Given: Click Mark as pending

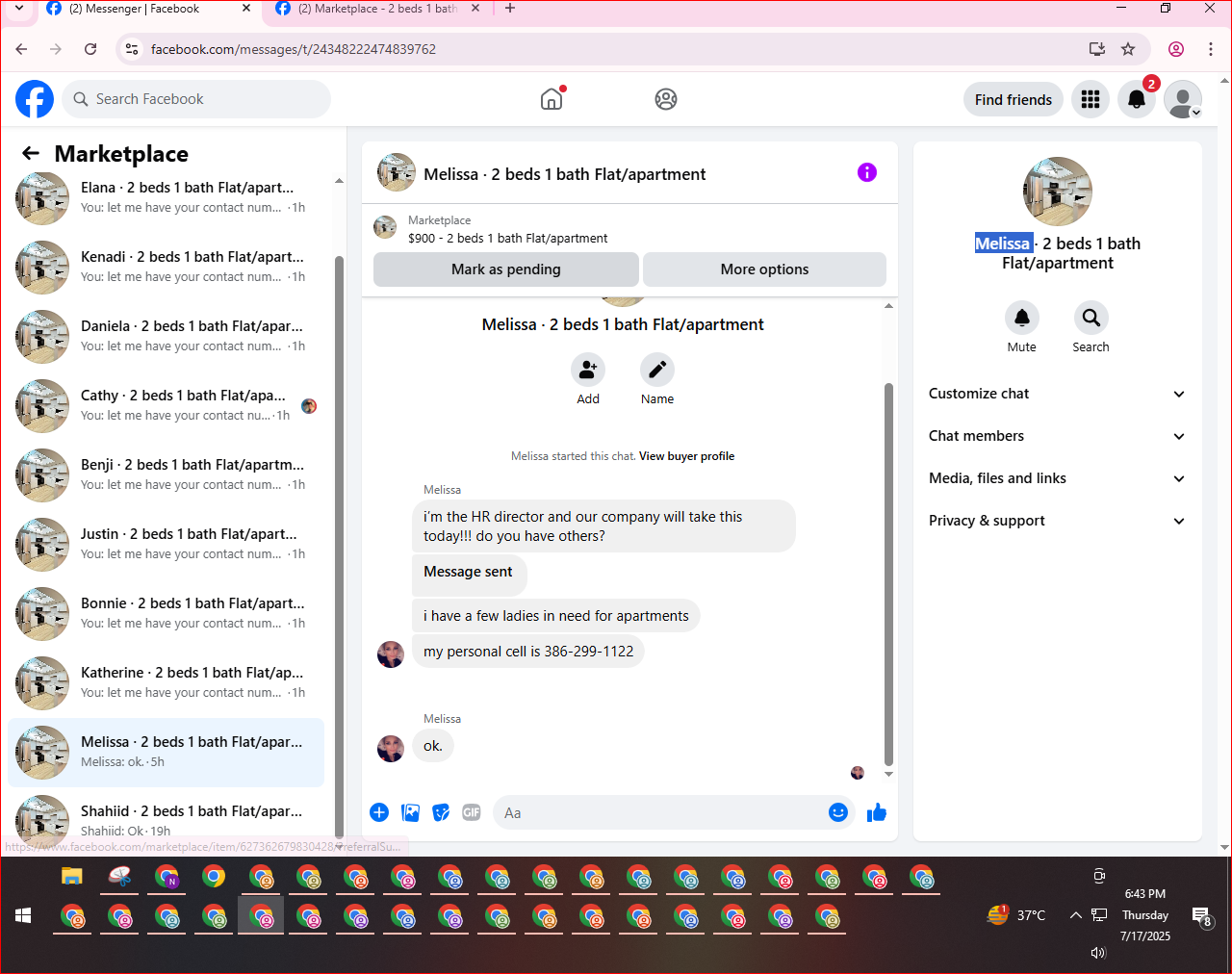Looking at the screenshot, I should pyautogui.click(x=506, y=269).
